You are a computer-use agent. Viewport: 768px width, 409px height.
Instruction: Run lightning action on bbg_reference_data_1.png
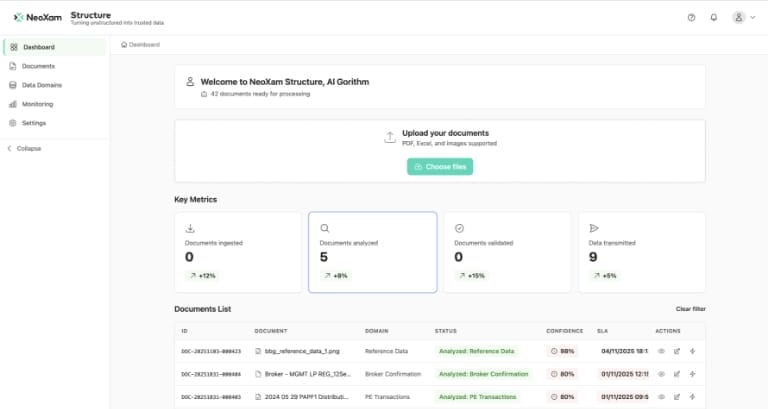click(x=692, y=351)
